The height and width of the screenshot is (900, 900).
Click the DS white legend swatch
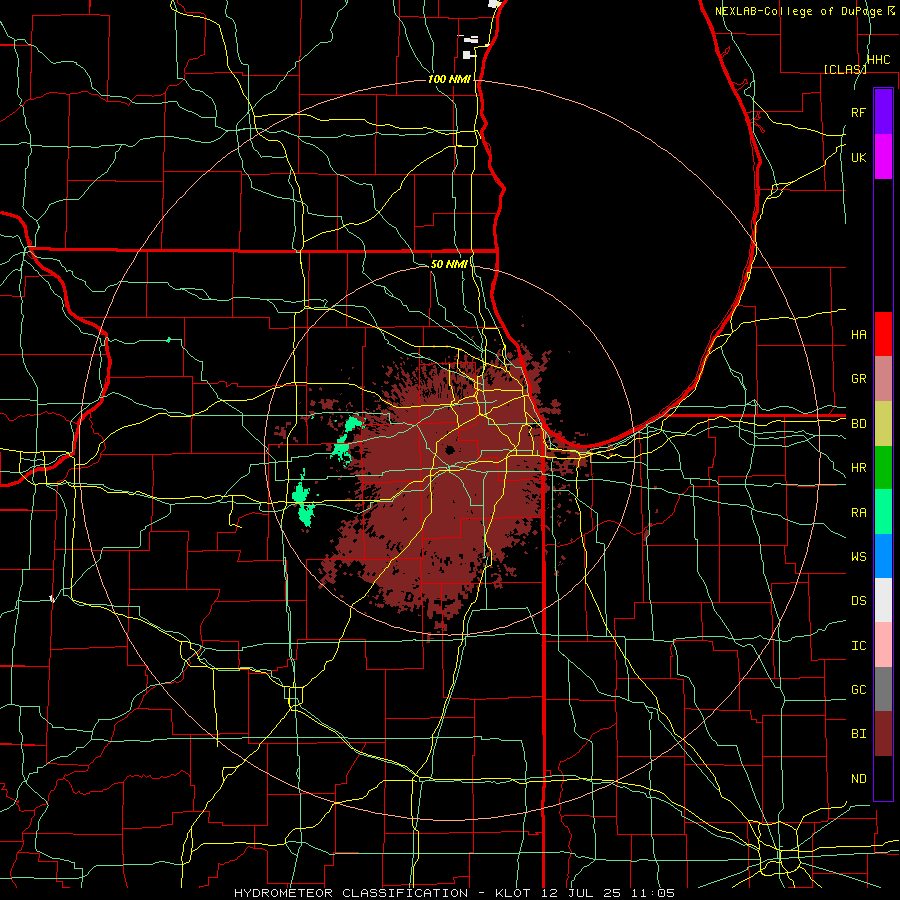(883, 600)
